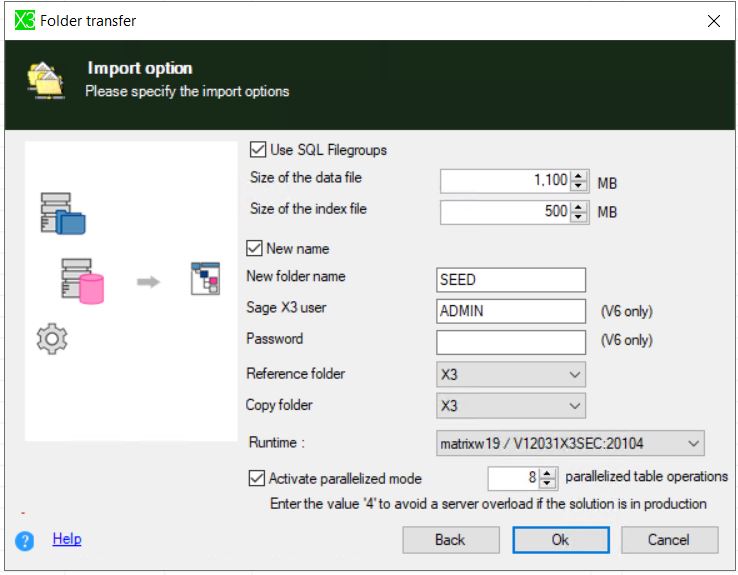Click the empty Password field
This screenshot has width=738, height=575.
click(511, 342)
